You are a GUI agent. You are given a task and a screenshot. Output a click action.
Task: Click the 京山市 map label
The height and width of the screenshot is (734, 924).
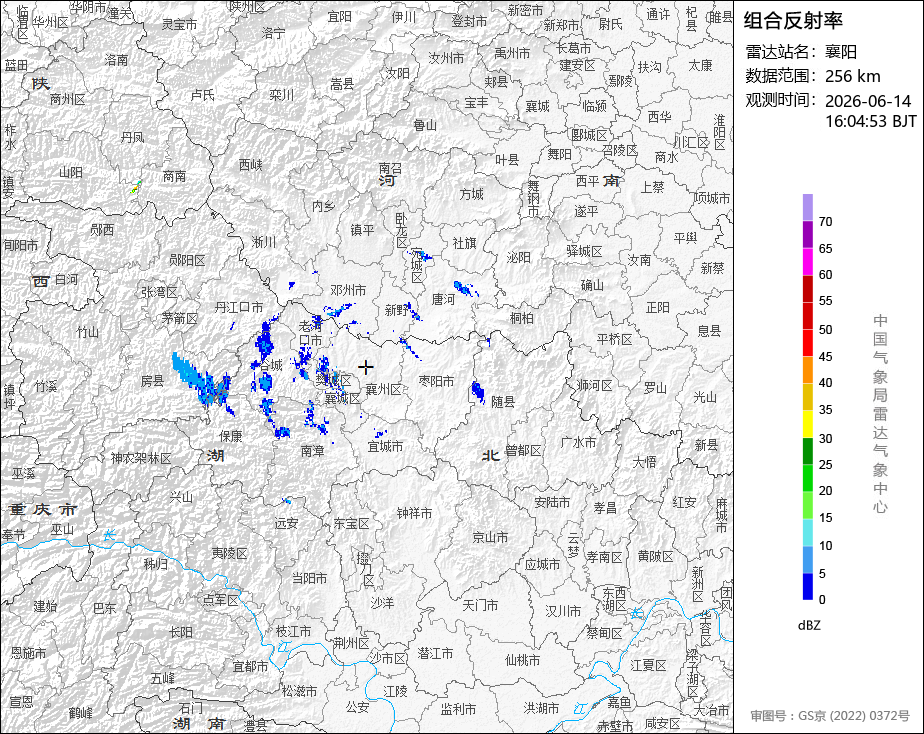(x=490, y=537)
